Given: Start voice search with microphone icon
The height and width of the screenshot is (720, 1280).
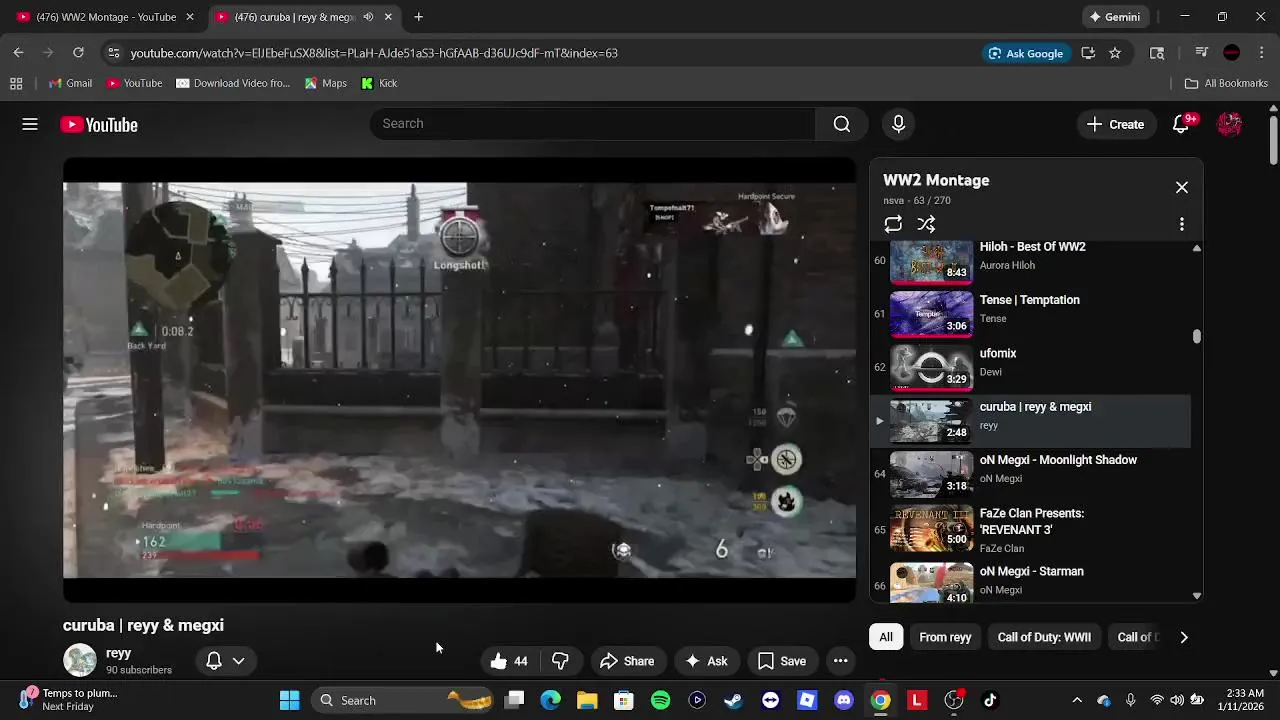Looking at the screenshot, I should click(898, 124).
